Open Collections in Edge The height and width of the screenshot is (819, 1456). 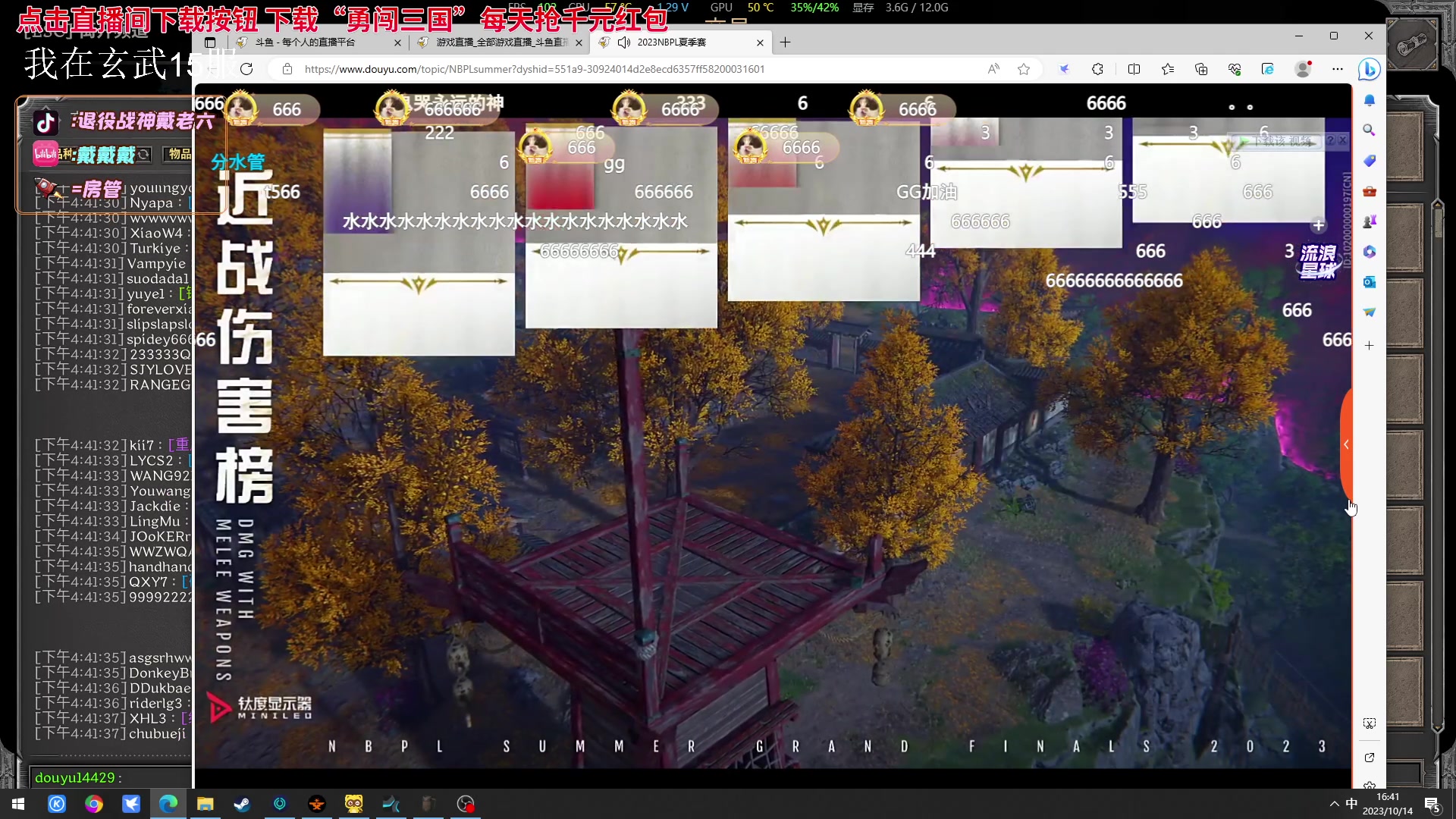[x=1201, y=69]
